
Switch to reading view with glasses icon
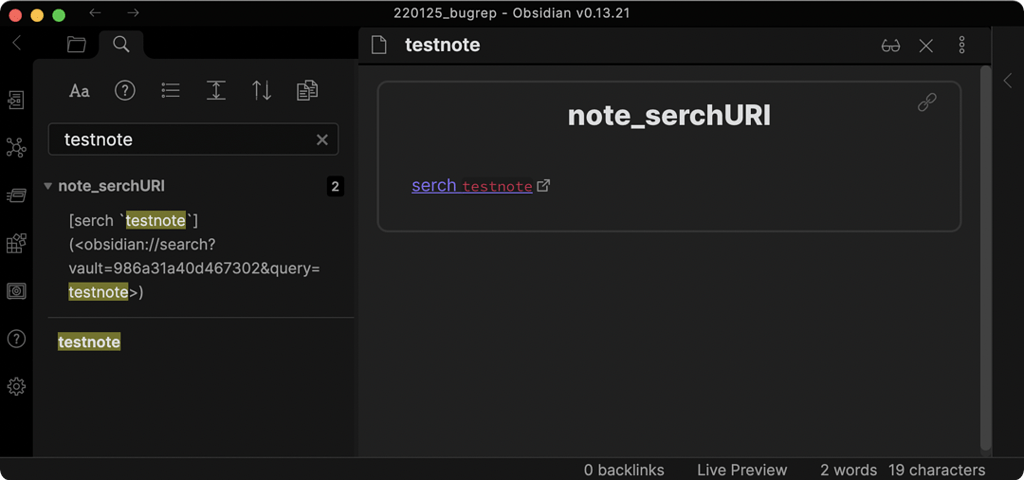[890, 45]
